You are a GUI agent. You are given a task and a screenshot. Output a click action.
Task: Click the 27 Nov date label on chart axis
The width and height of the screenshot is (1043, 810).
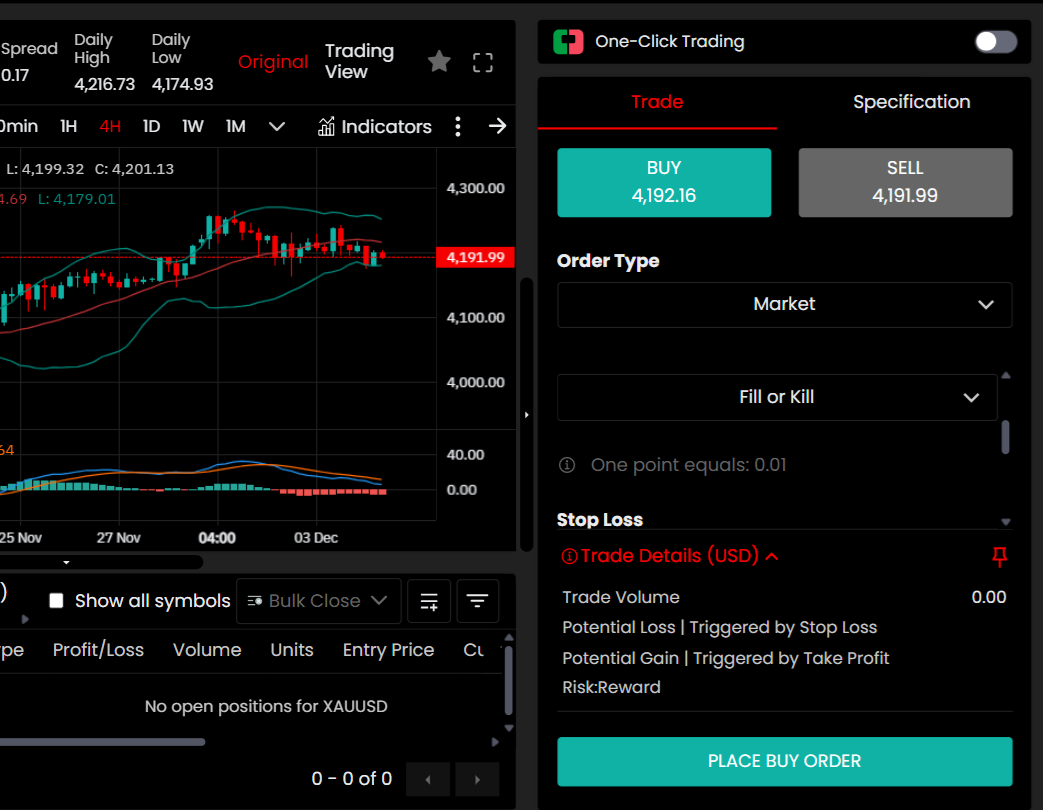(118, 538)
